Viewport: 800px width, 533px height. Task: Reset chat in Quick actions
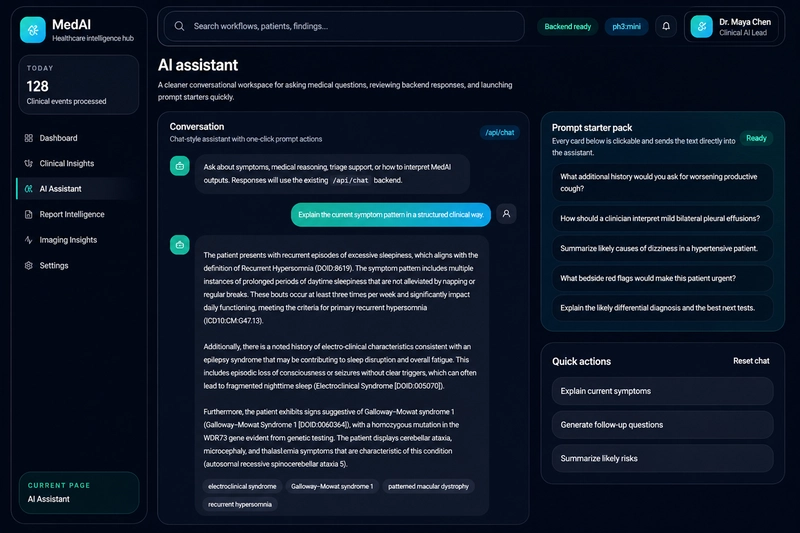[x=751, y=361]
